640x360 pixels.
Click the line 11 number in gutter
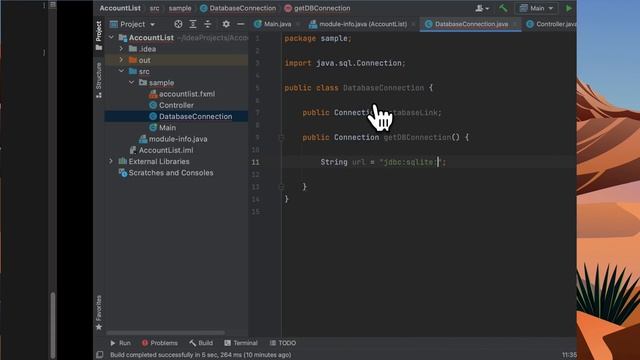pyautogui.click(x=256, y=162)
